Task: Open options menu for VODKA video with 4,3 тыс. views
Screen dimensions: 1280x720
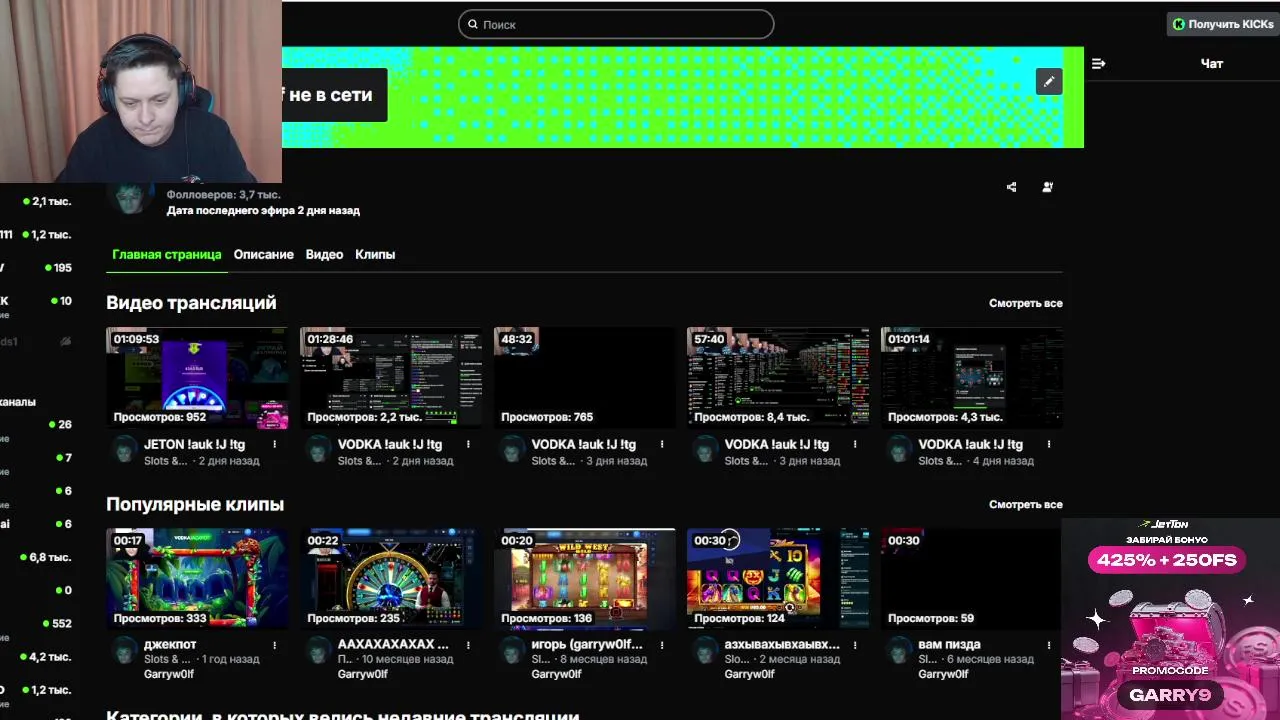Action: (x=1048, y=444)
